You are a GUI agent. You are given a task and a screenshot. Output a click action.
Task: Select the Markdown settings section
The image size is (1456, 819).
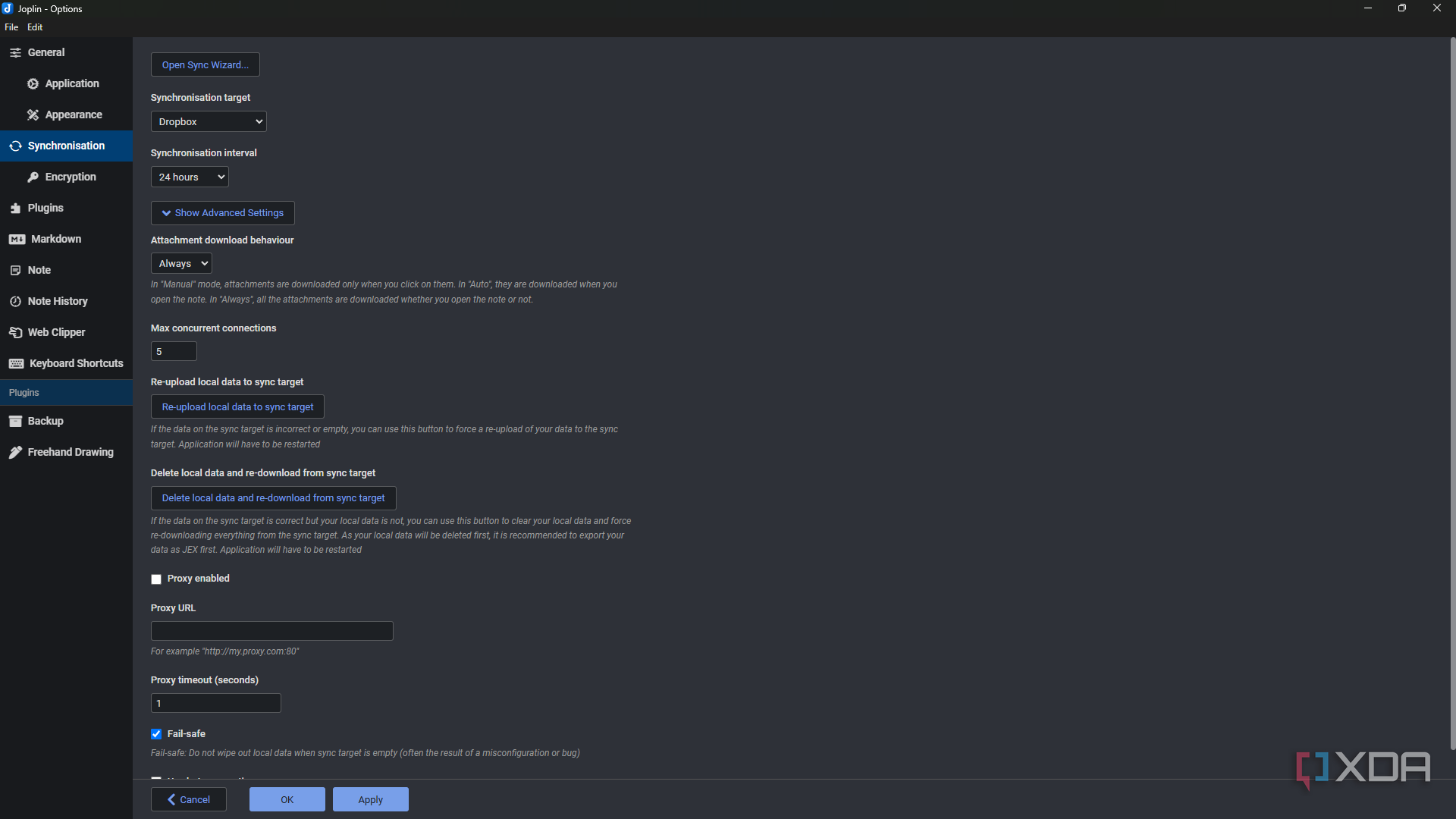[67, 239]
